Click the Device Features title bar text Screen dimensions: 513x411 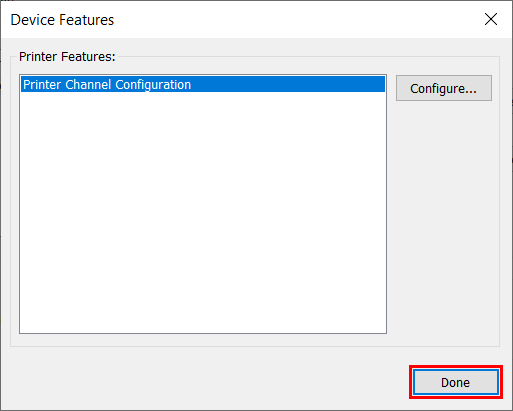pyautogui.click(x=62, y=20)
